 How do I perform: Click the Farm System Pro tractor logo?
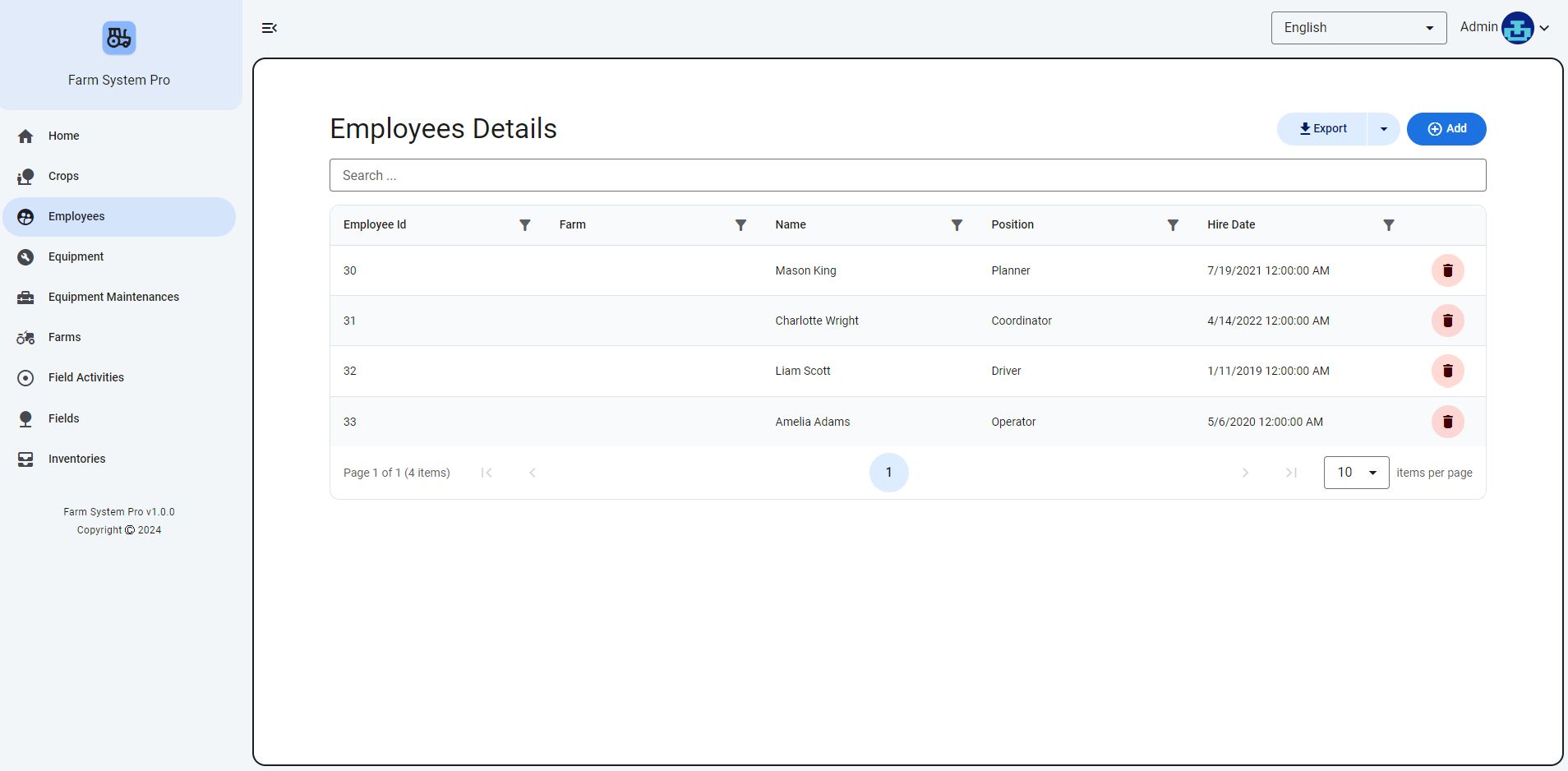click(x=119, y=38)
